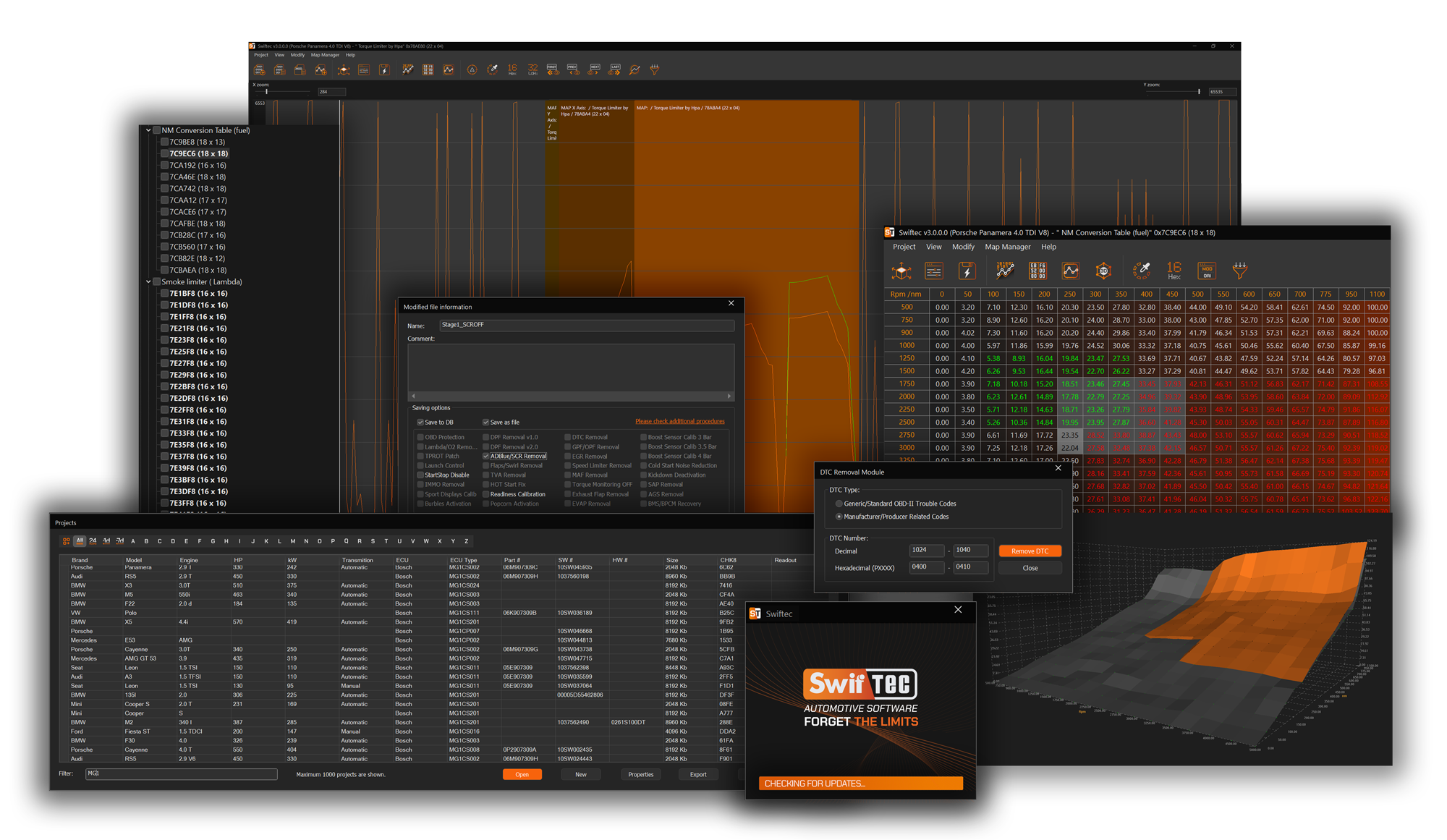
Task: Click the Remove DTC button
Action: tap(1030, 551)
